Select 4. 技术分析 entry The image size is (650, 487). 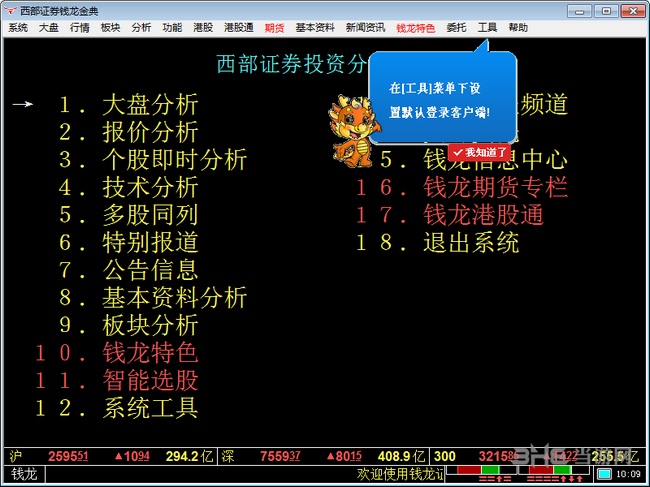[x=129, y=187]
